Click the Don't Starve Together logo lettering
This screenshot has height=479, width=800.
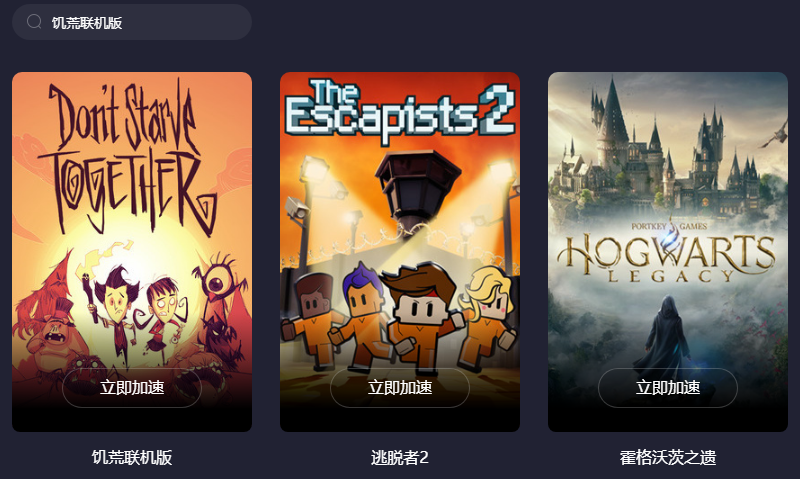pos(128,157)
